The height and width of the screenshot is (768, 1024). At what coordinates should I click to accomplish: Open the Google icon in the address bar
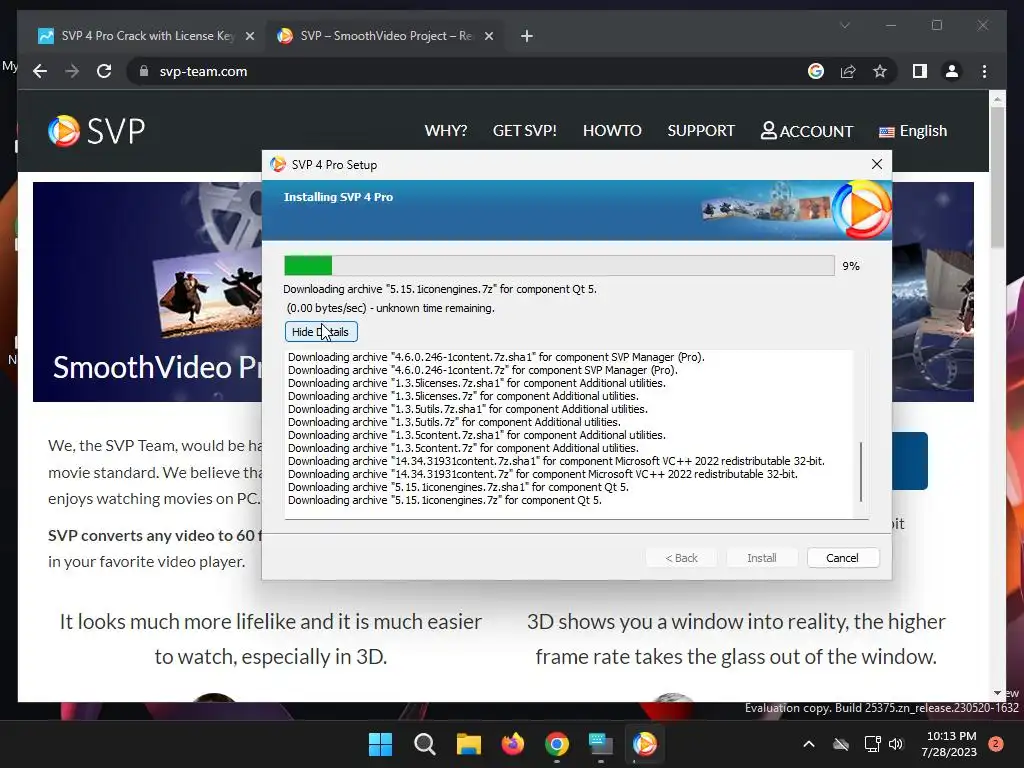click(816, 71)
